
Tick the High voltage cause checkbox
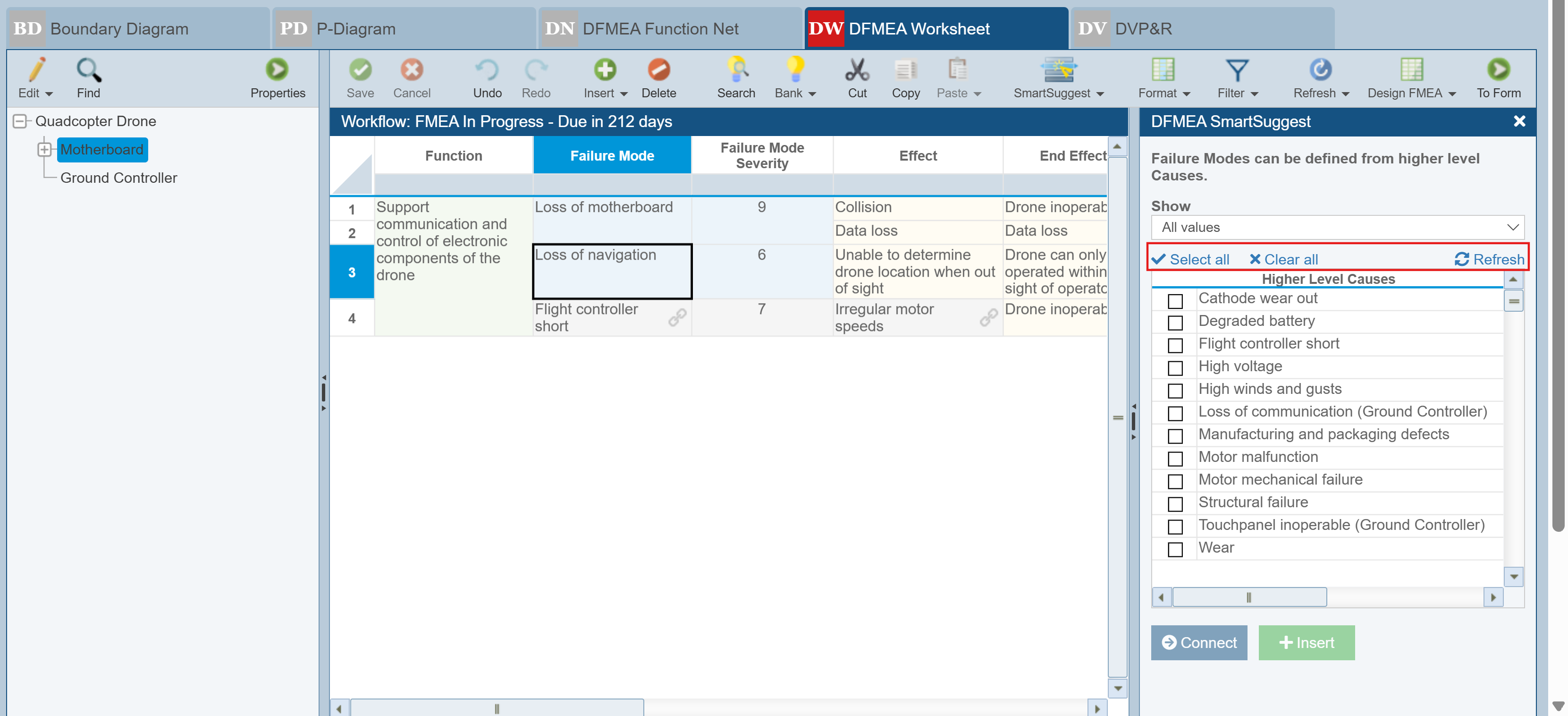tap(1175, 368)
